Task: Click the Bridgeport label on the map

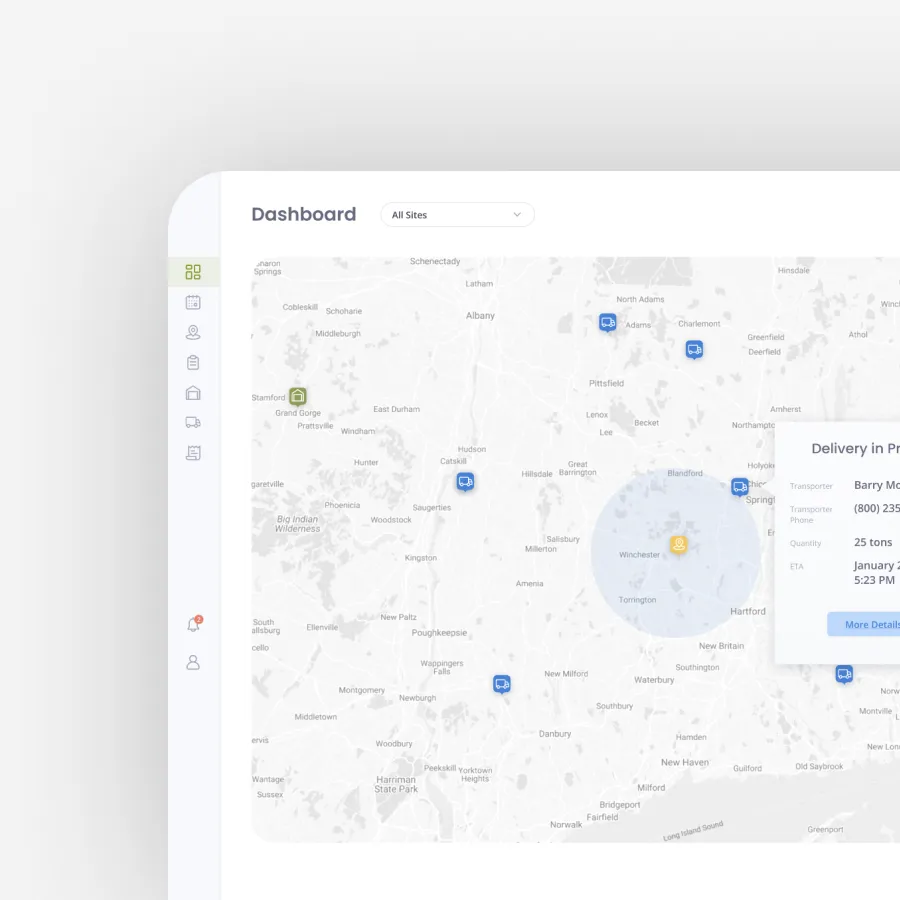Action: point(619,805)
